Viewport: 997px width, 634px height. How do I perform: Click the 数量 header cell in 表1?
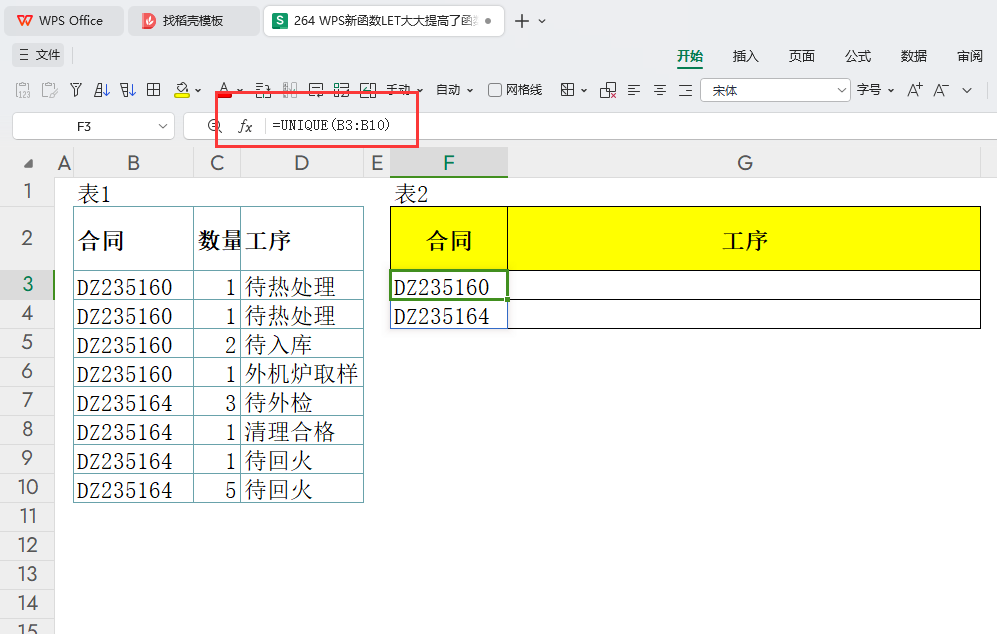point(217,239)
